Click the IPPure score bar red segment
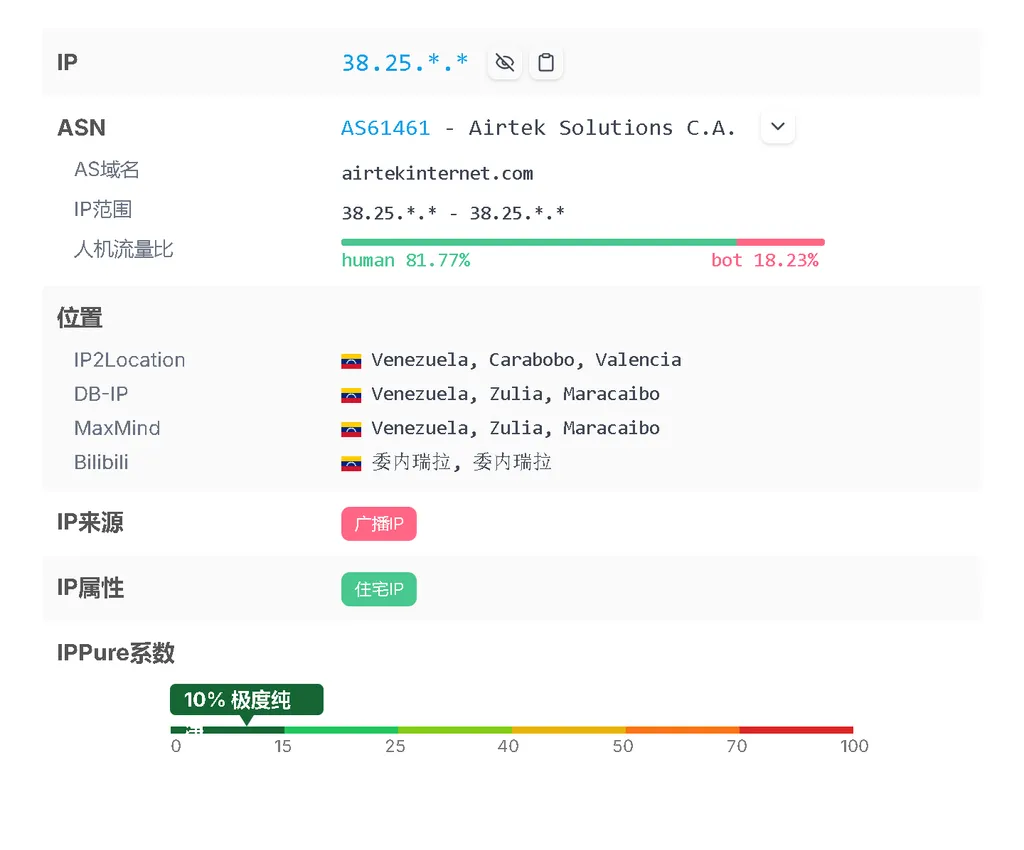 [x=796, y=730]
